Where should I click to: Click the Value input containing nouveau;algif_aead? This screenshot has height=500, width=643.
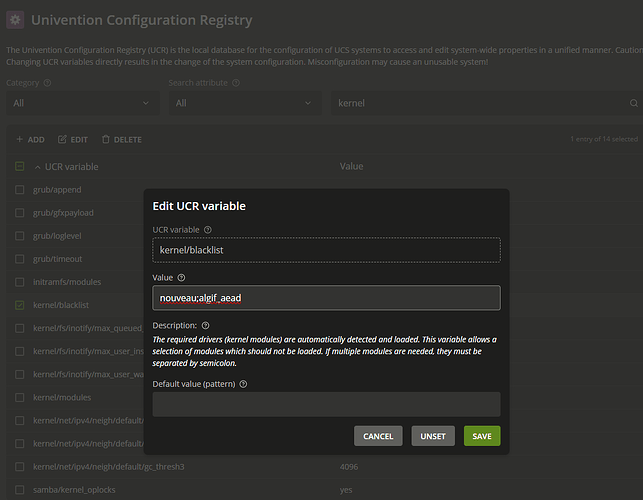(x=326, y=298)
